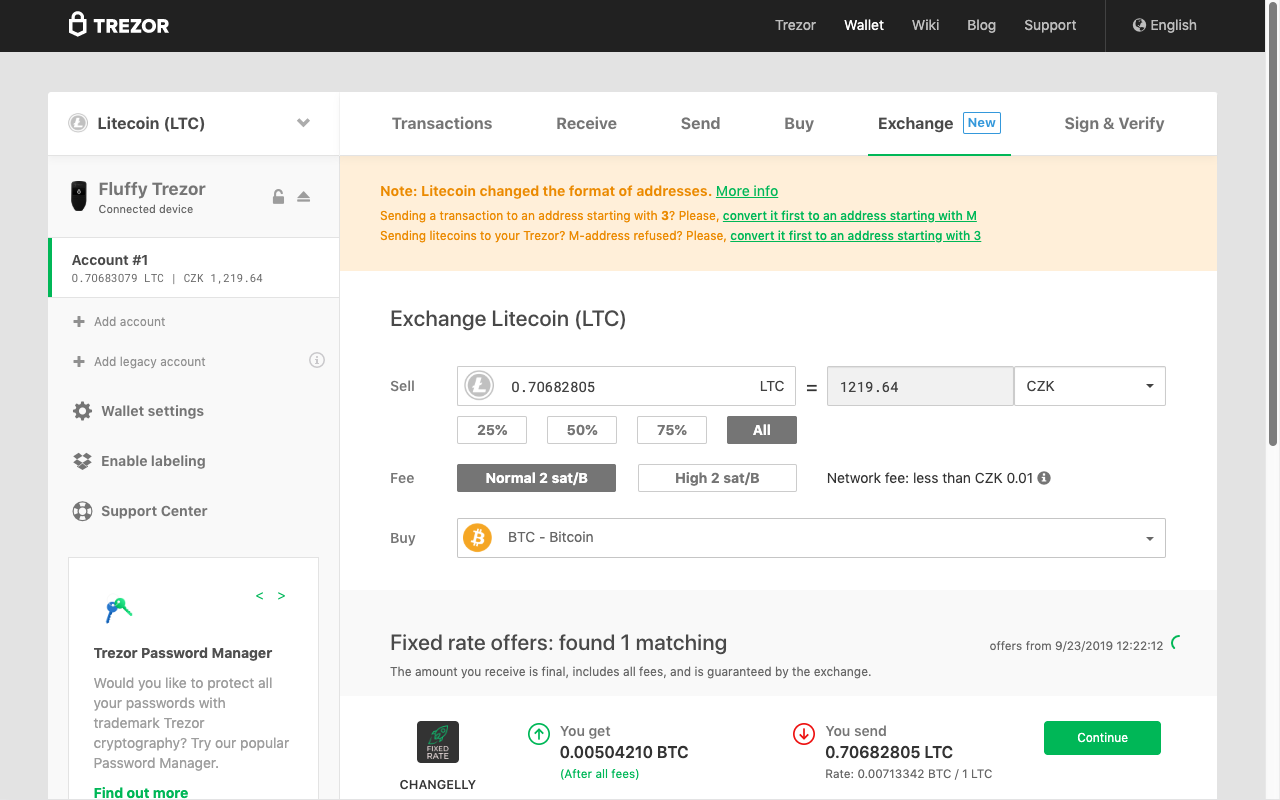Choose High 2 sat/B fee

point(717,478)
